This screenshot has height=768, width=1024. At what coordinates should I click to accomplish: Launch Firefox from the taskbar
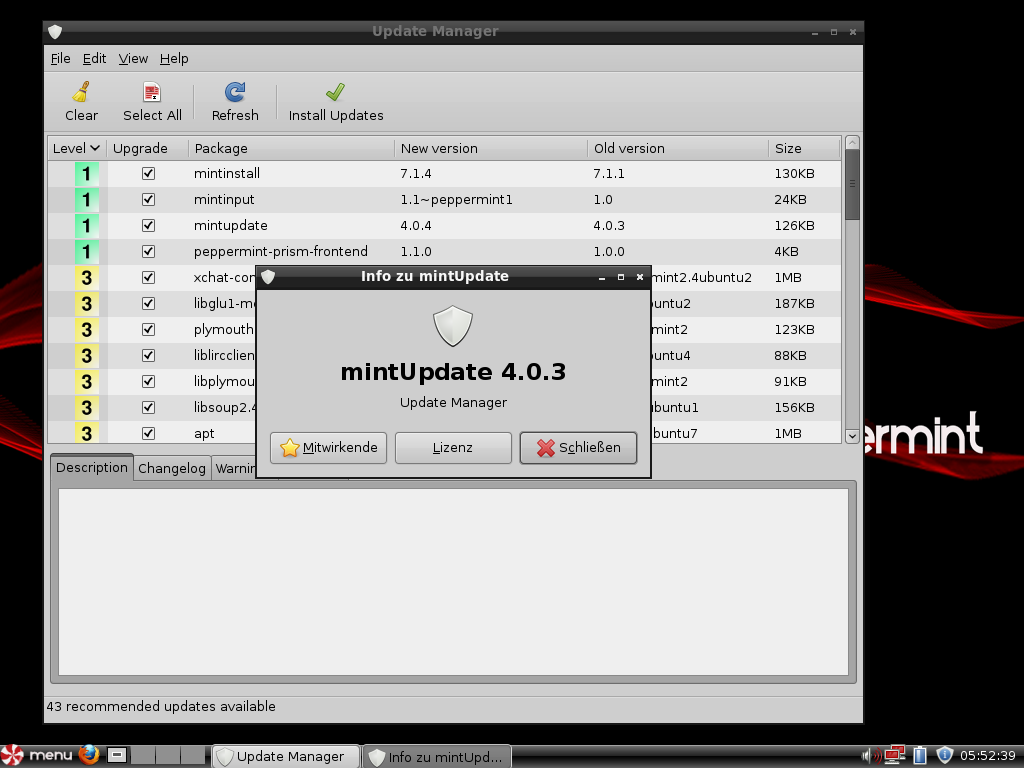[x=88, y=755]
